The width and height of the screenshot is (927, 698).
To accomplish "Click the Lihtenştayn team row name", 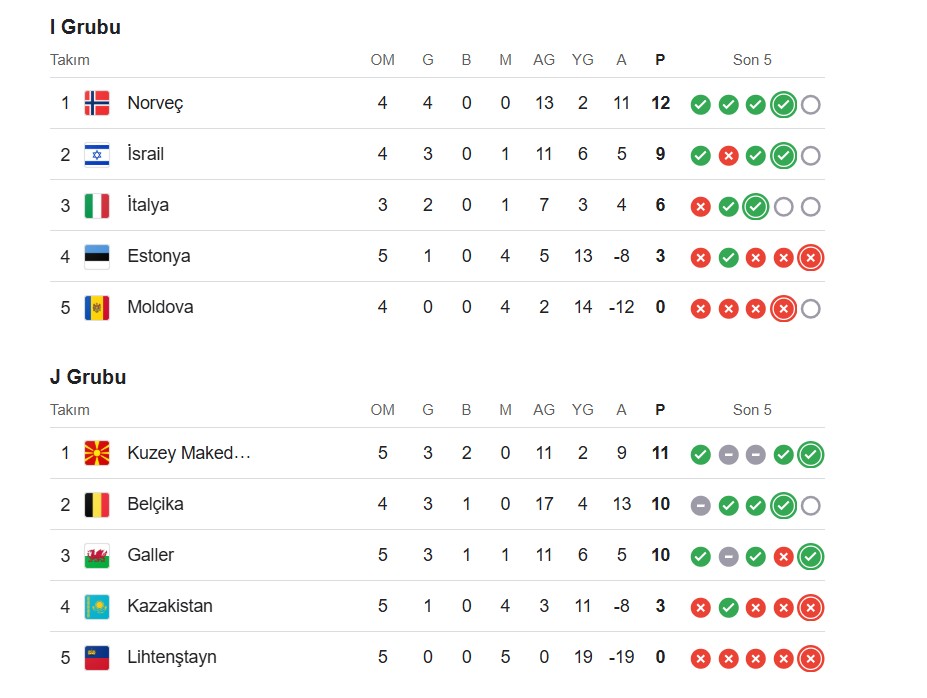I will (x=172, y=657).
